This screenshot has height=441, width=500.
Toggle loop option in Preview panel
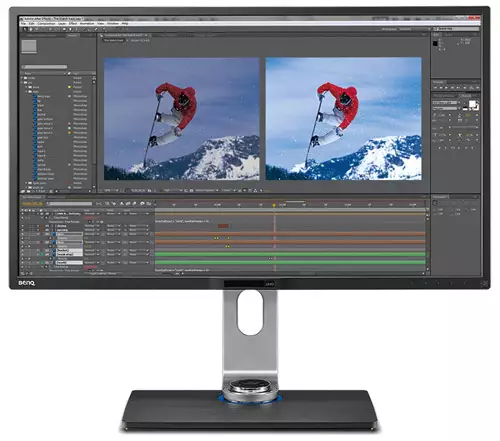(x=472, y=88)
